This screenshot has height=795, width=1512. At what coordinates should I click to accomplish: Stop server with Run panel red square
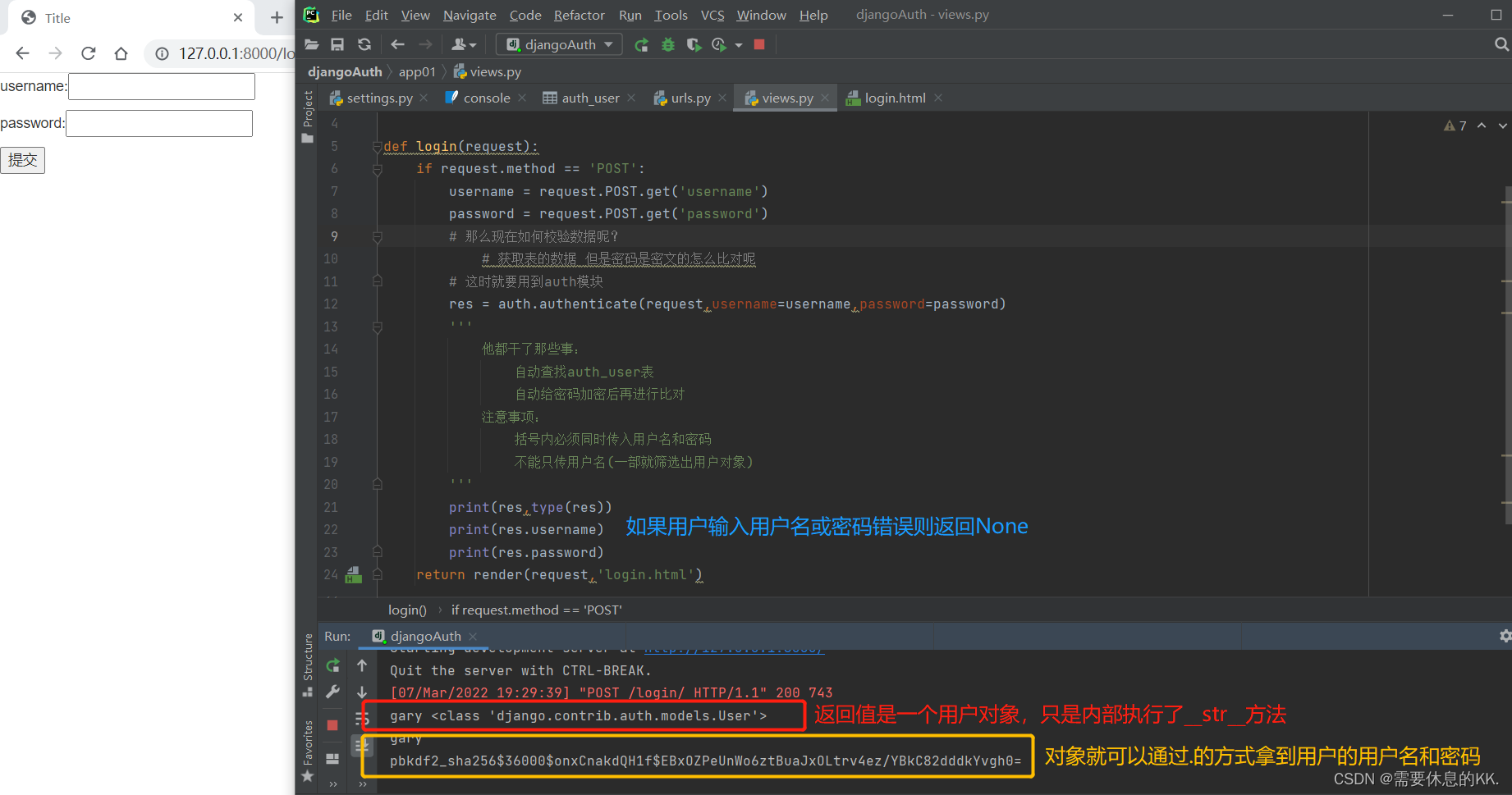[x=332, y=725]
